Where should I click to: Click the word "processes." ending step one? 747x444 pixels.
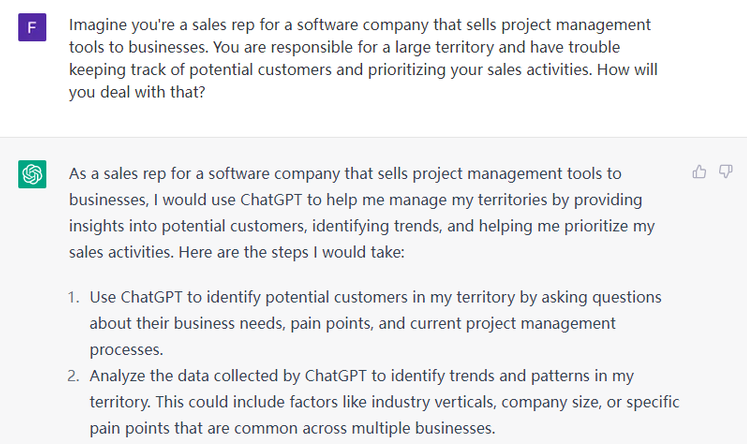tap(123, 350)
